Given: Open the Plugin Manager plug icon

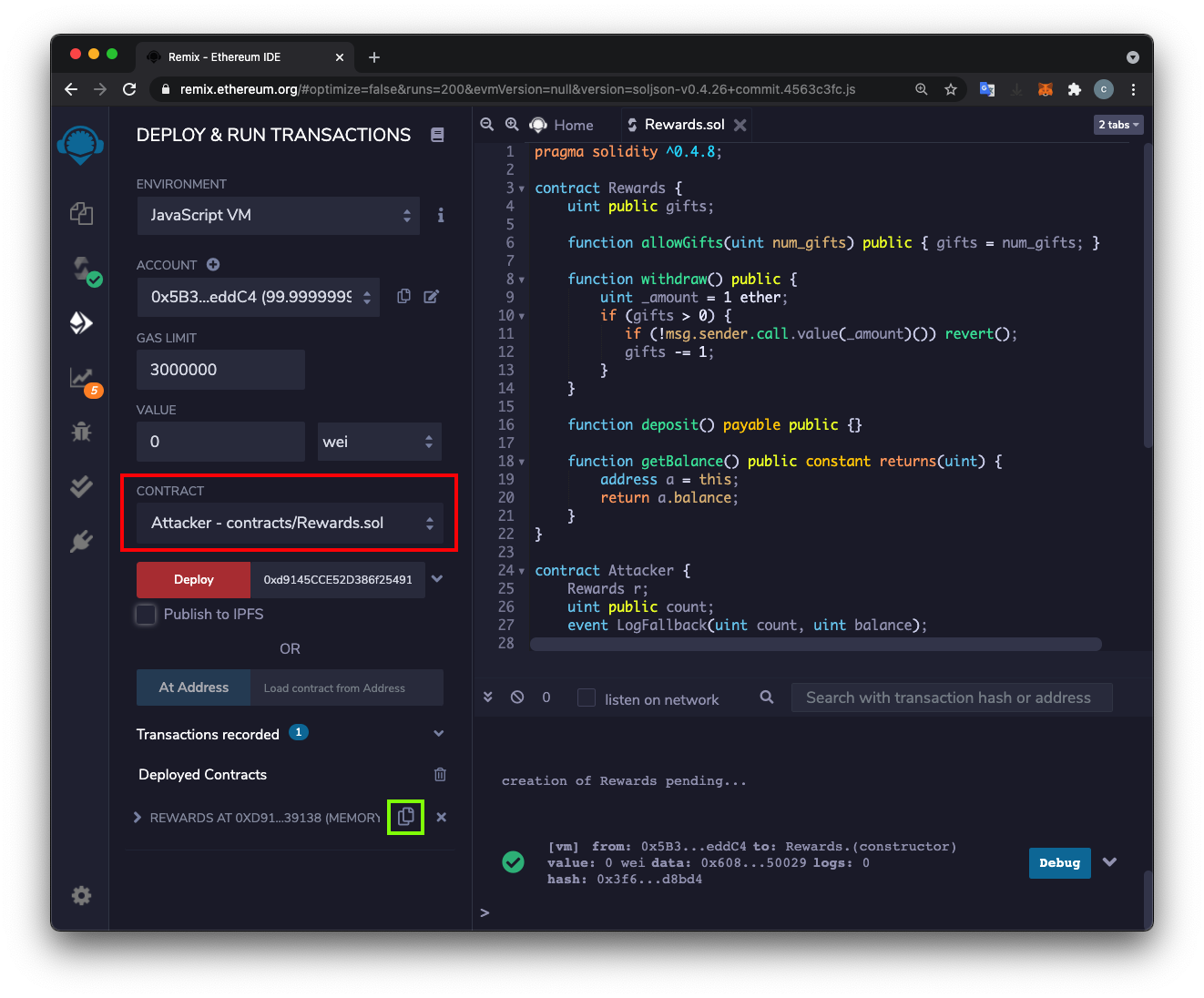Looking at the screenshot, I should tap(81, 542).
